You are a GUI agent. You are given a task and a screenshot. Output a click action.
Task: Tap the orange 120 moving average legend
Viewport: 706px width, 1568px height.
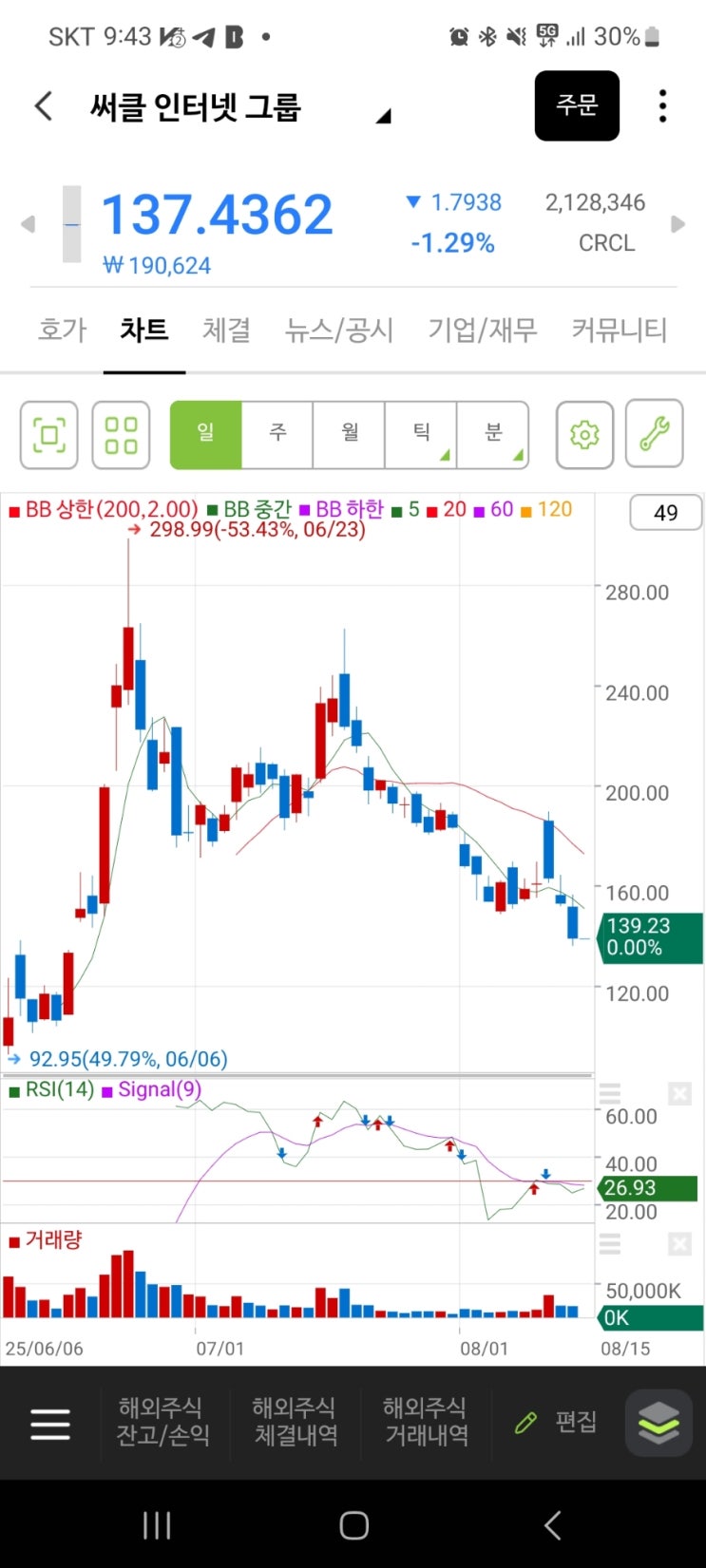point(546,510)
